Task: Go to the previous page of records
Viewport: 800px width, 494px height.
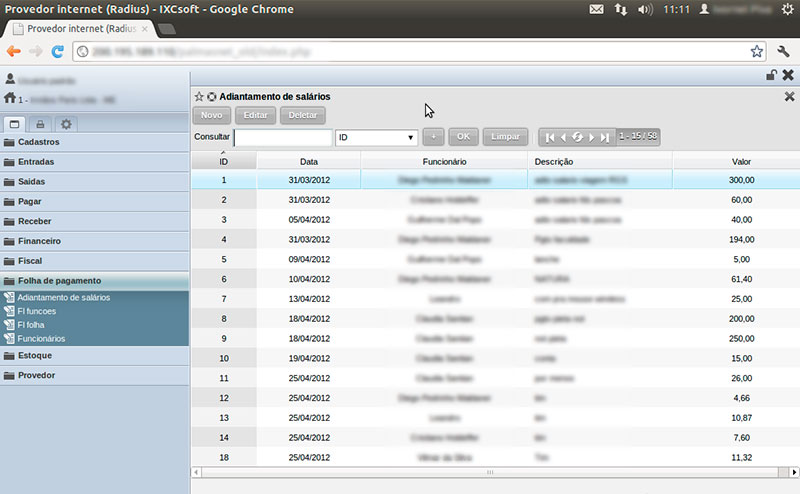Action: [563, 137]
